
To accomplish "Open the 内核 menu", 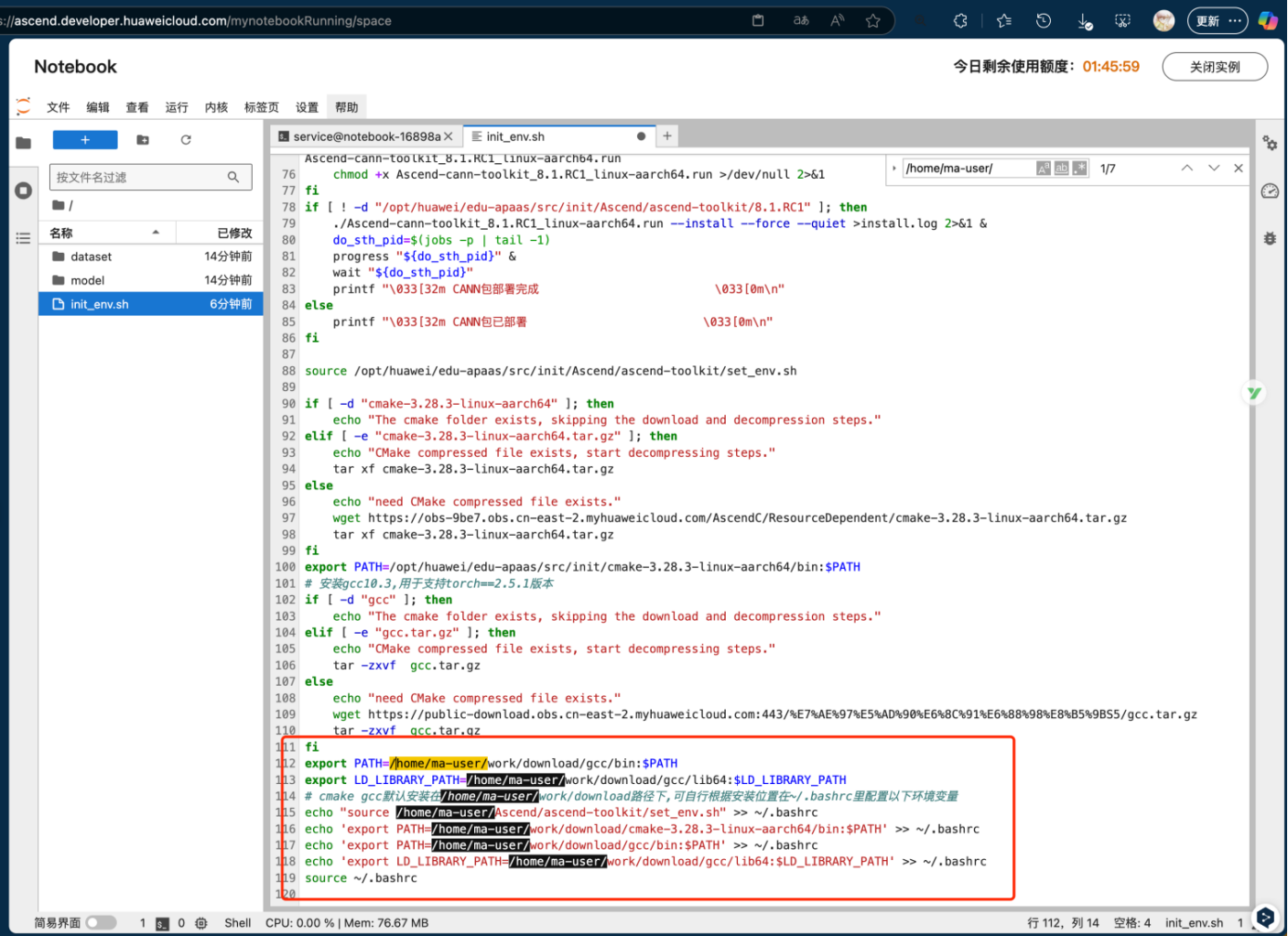I will click(216, 107).
